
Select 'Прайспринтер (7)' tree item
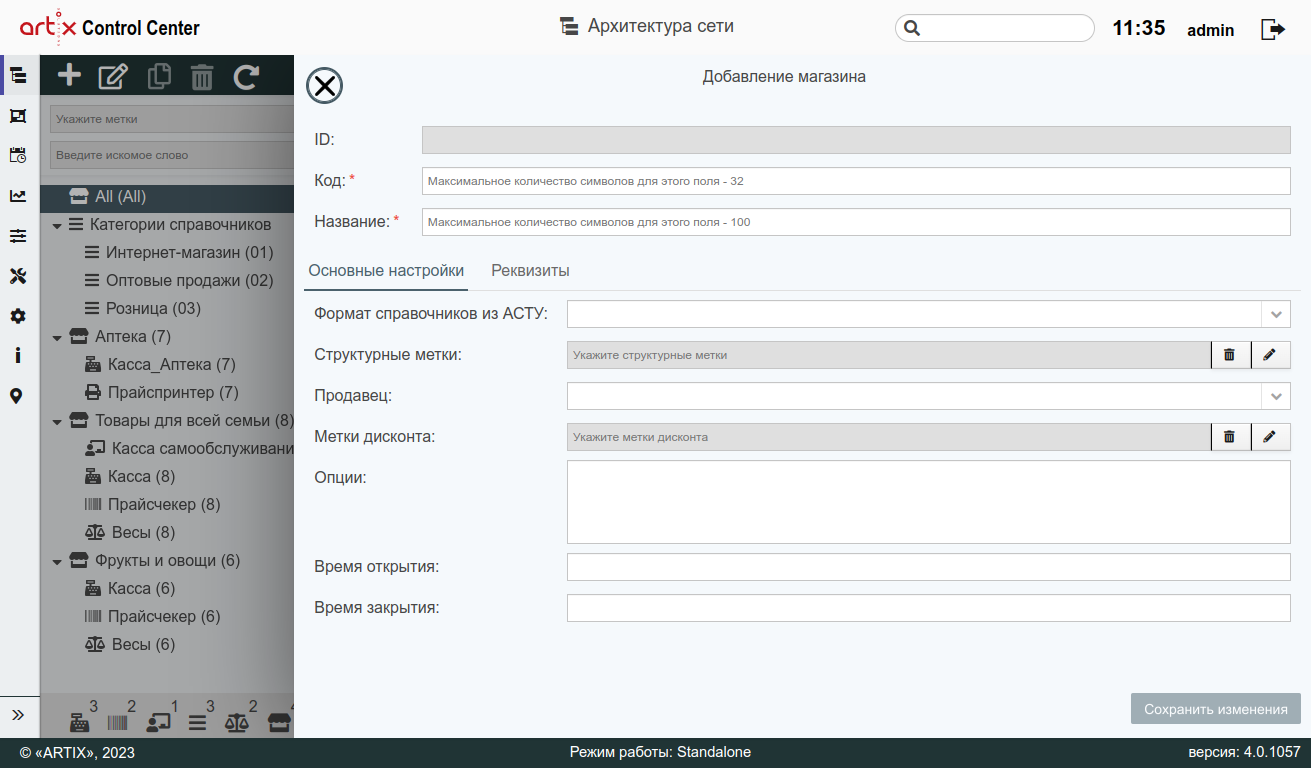(161, 393)
